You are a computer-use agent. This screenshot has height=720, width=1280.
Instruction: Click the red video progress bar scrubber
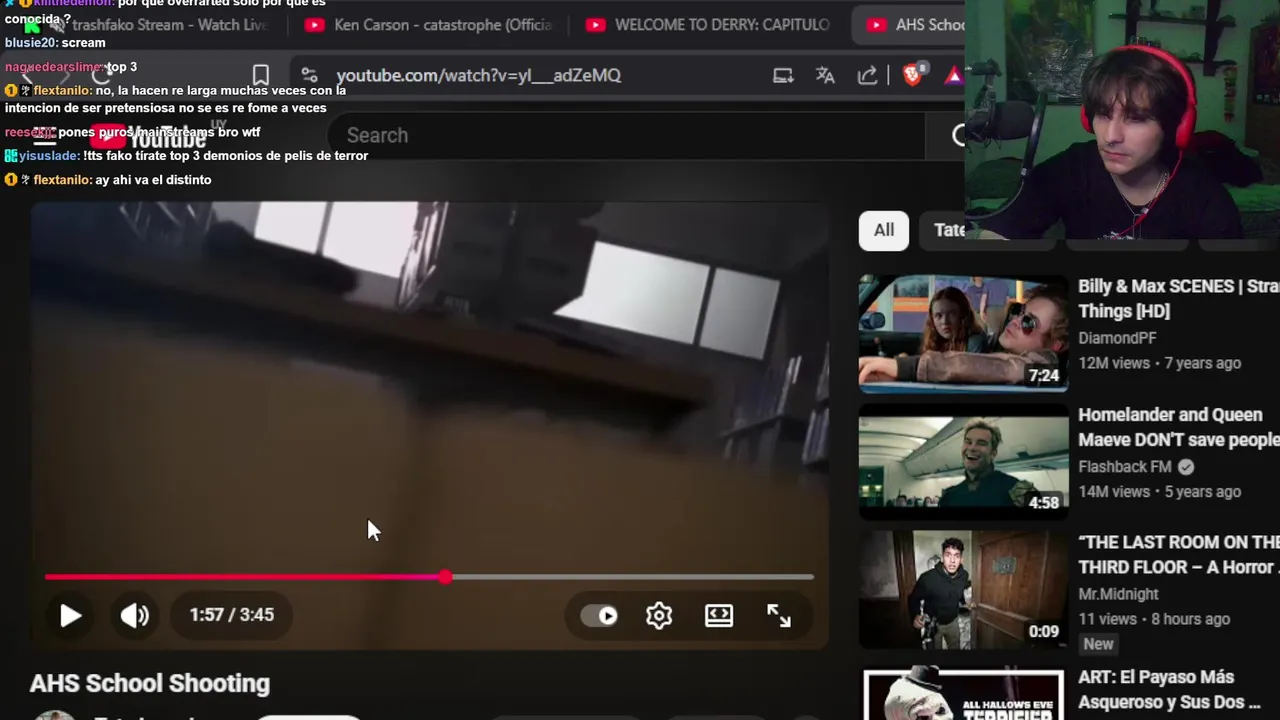pyautogui.click(x=445, y=577)
